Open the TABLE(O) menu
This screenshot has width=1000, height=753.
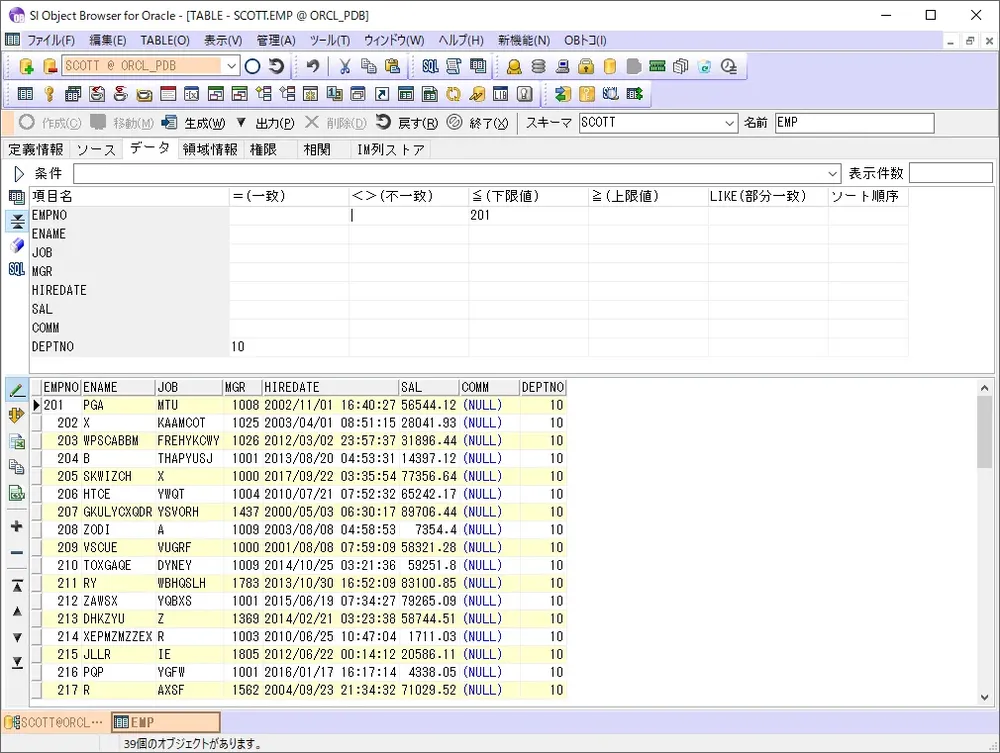point(165,40)
